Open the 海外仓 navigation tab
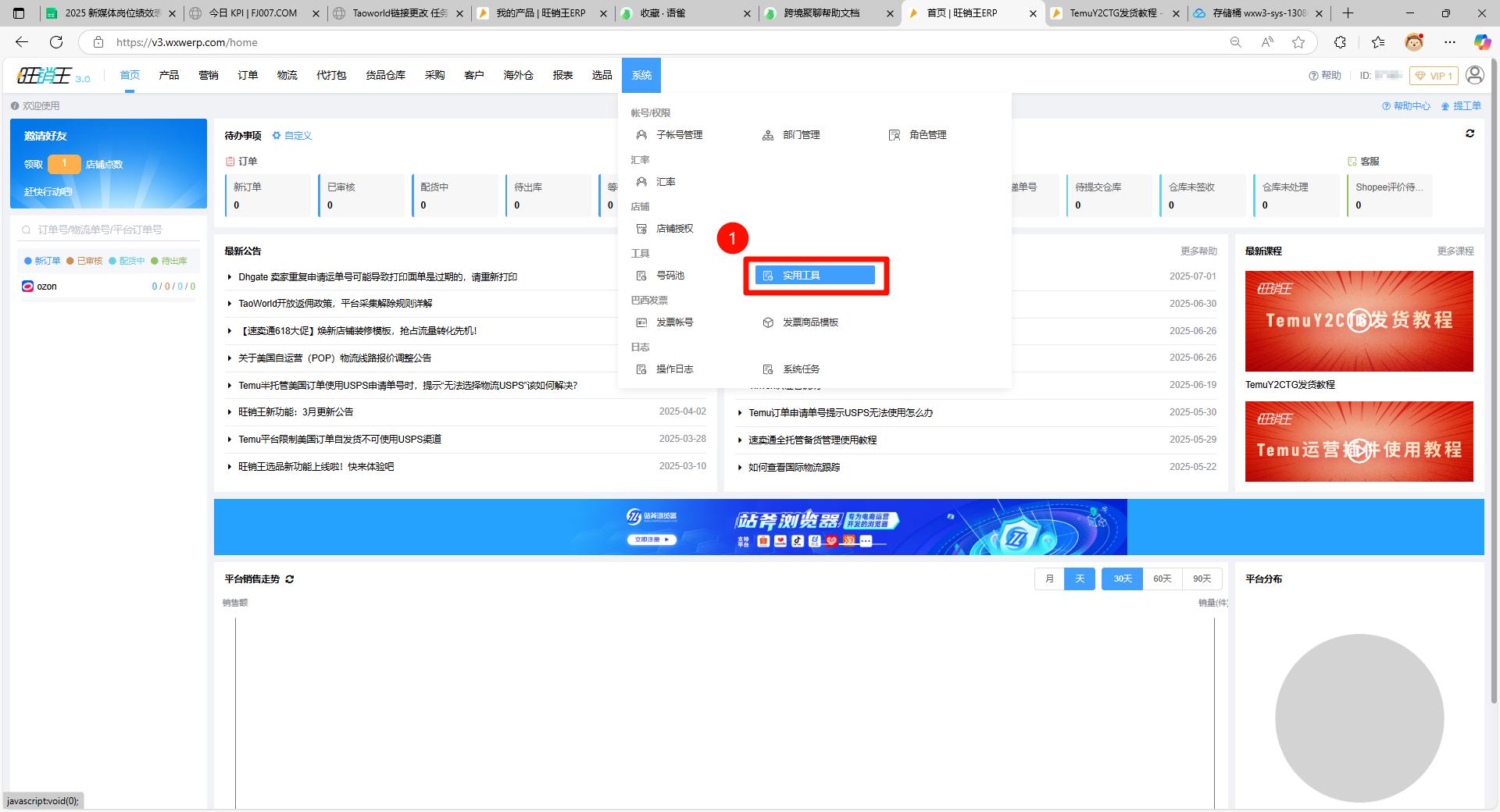This screenshot has height=812, width=1500. [x=518, y=75]
